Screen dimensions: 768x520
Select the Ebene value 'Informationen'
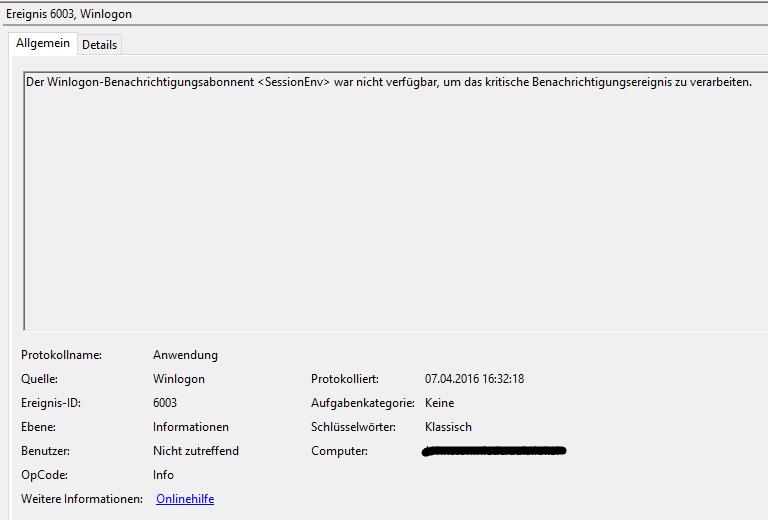click(191, 427)
